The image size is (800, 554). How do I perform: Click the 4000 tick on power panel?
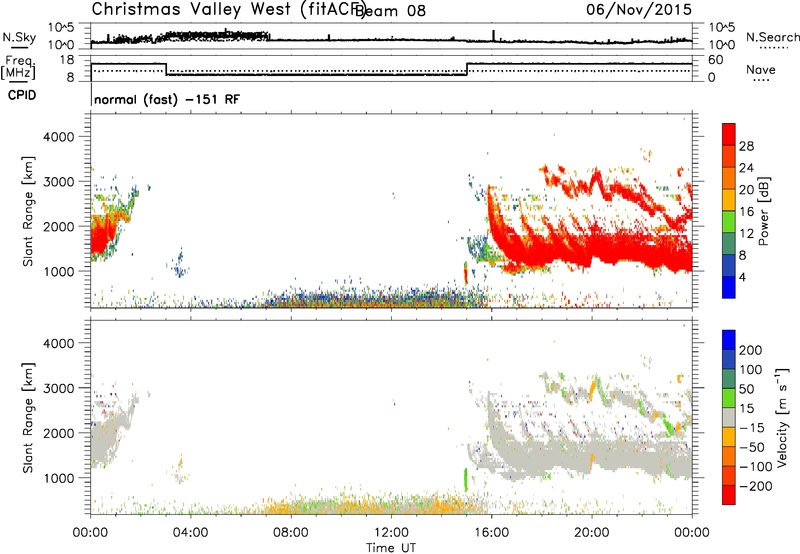tap(59, 137)
